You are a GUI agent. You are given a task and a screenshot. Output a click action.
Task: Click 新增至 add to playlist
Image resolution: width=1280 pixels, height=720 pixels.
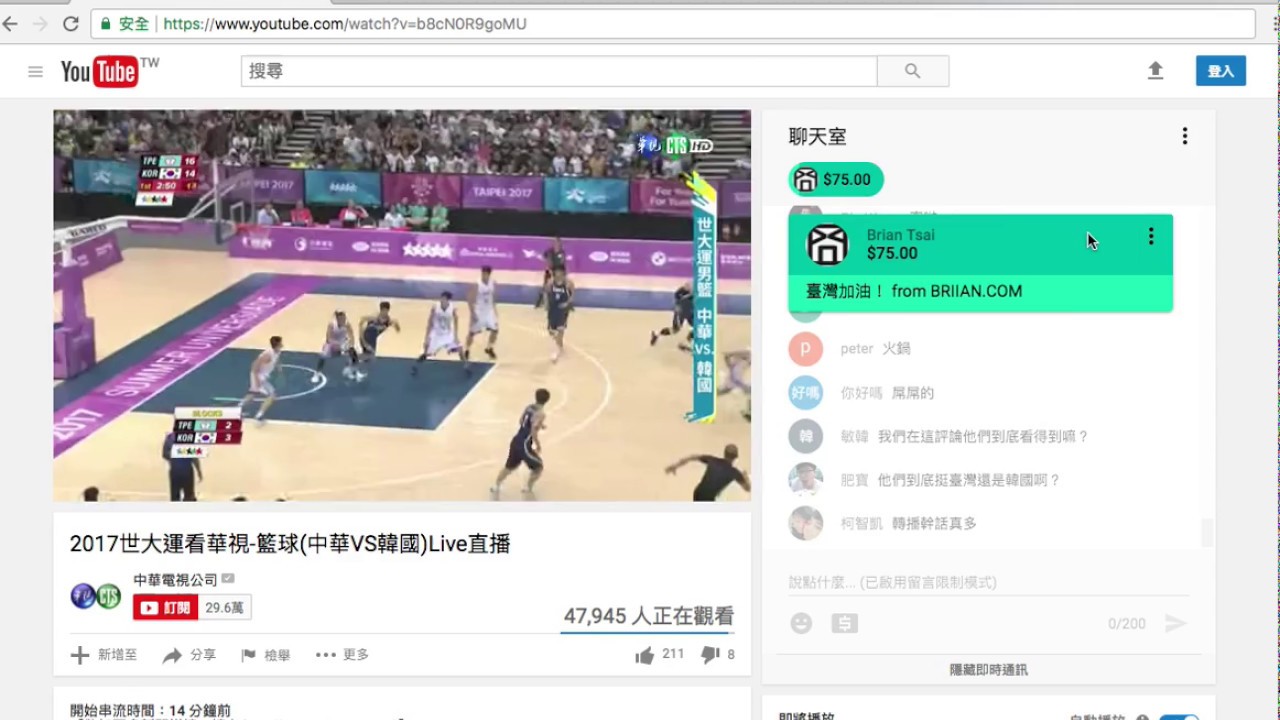(x=104, y=655)
